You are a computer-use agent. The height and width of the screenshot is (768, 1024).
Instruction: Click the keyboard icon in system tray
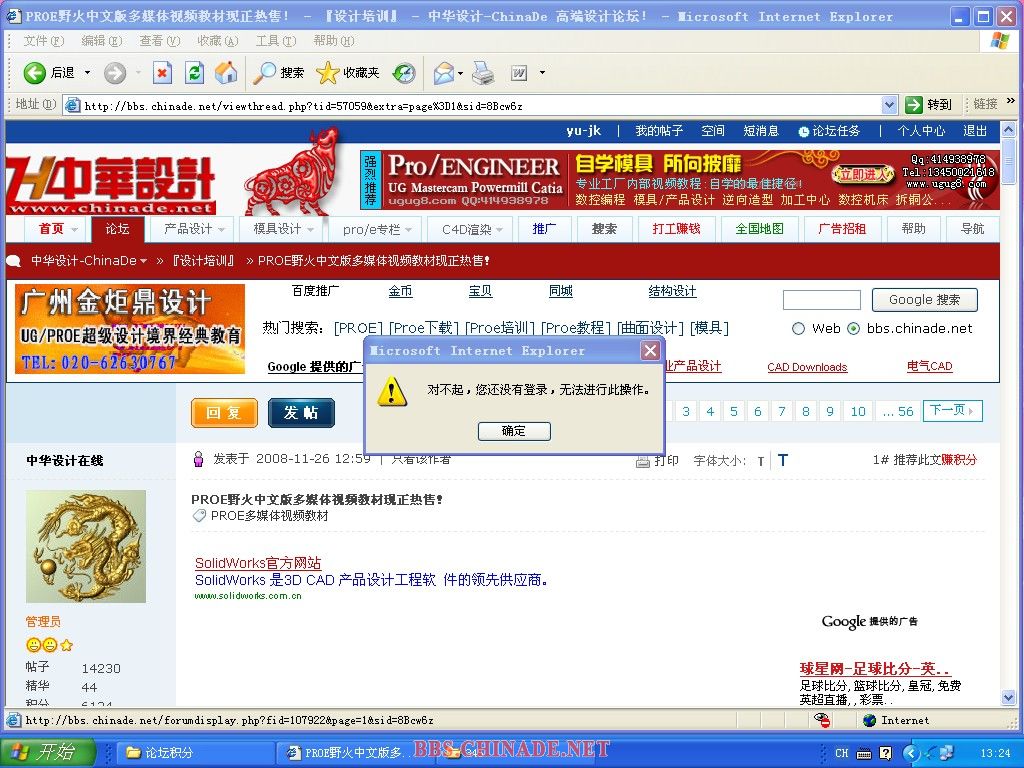point(864,753)
